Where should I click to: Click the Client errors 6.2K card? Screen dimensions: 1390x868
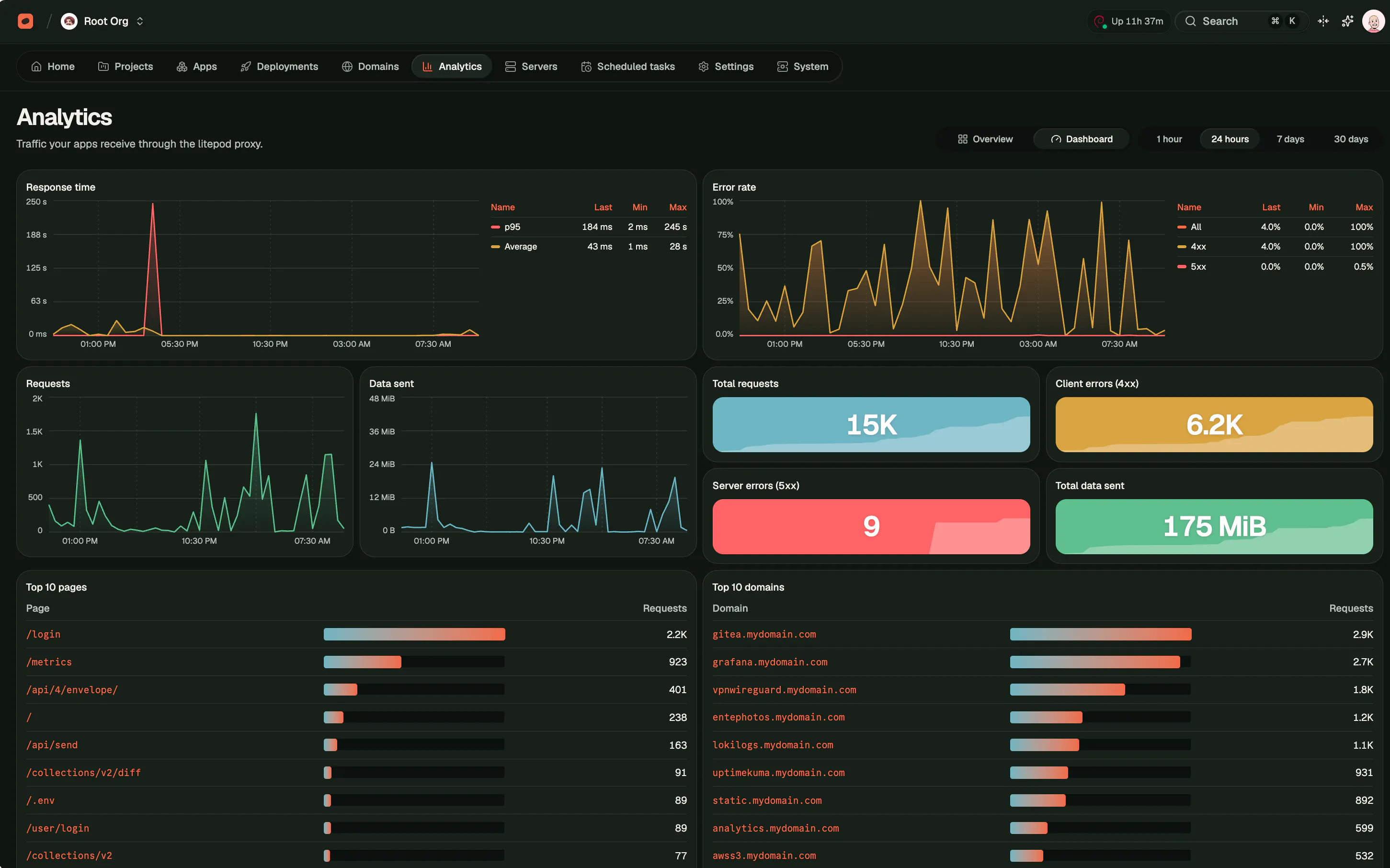1214,424
